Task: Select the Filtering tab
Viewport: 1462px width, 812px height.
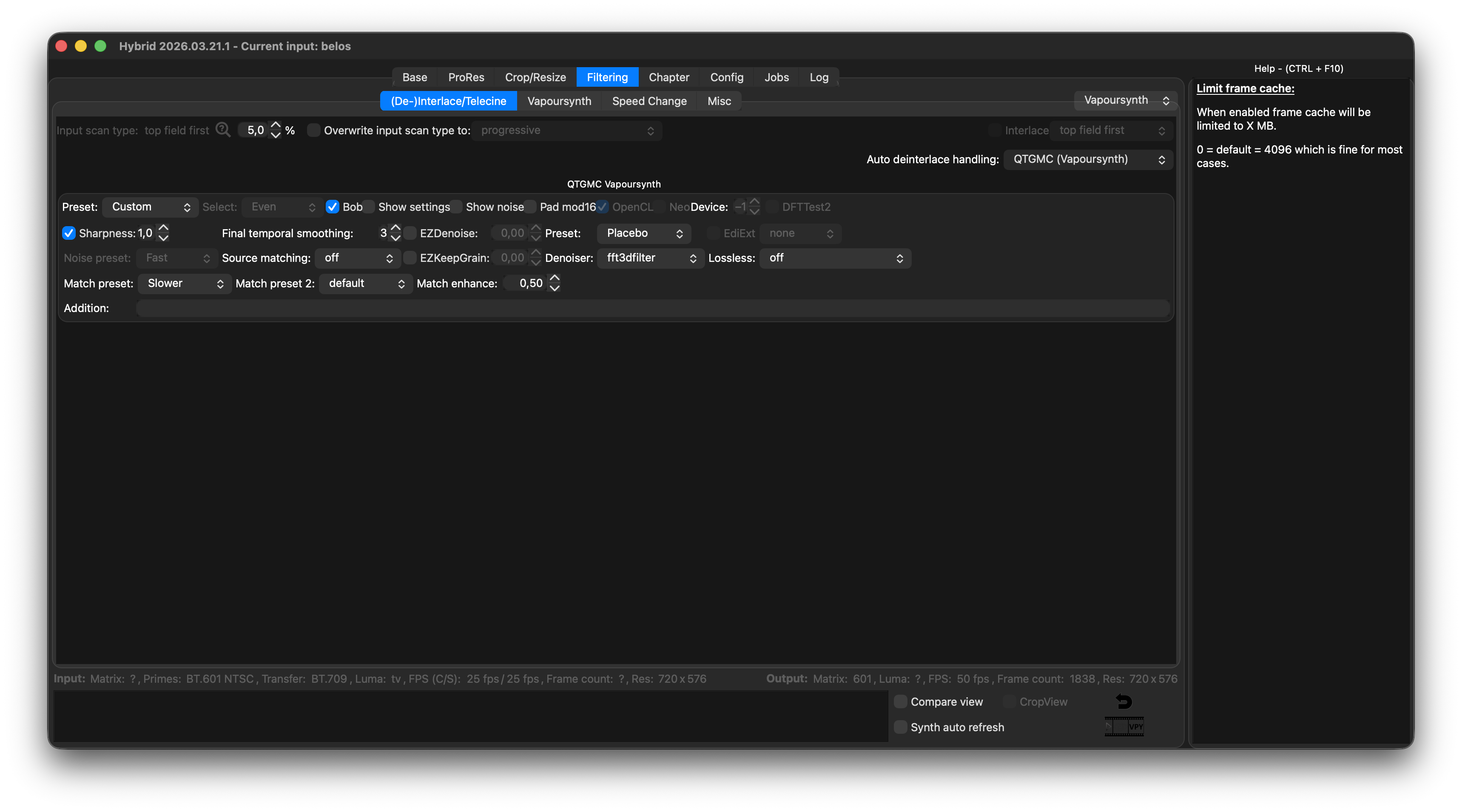Action: tap(607, 77)
